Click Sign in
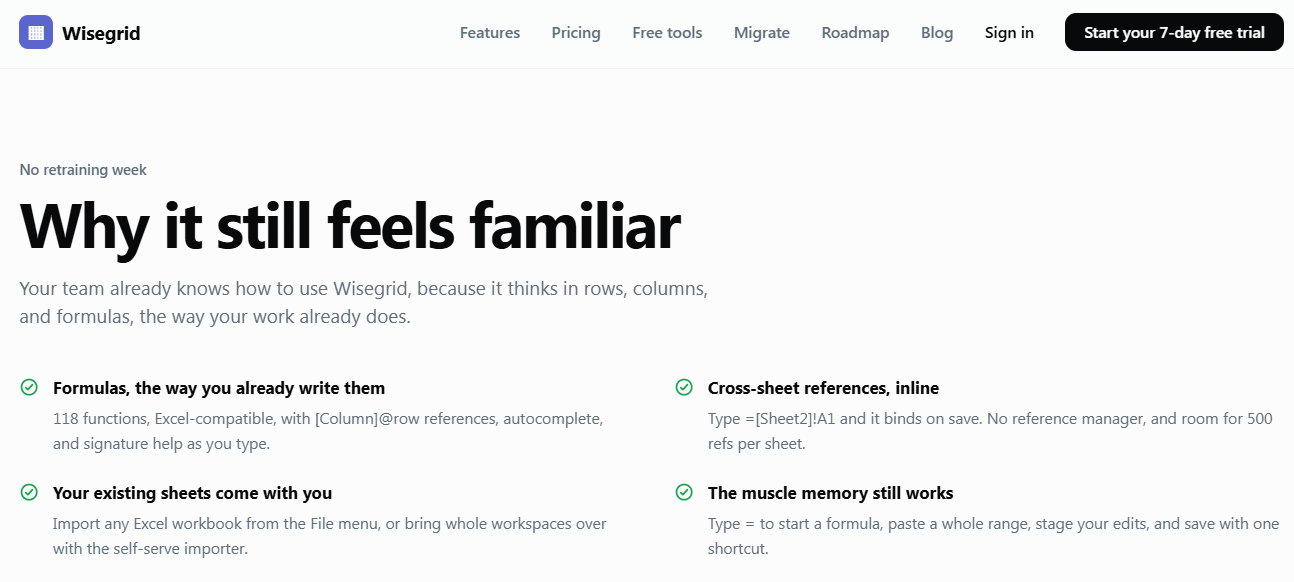Screen dimensions: 1294x582 click(x=1009, y=33)
